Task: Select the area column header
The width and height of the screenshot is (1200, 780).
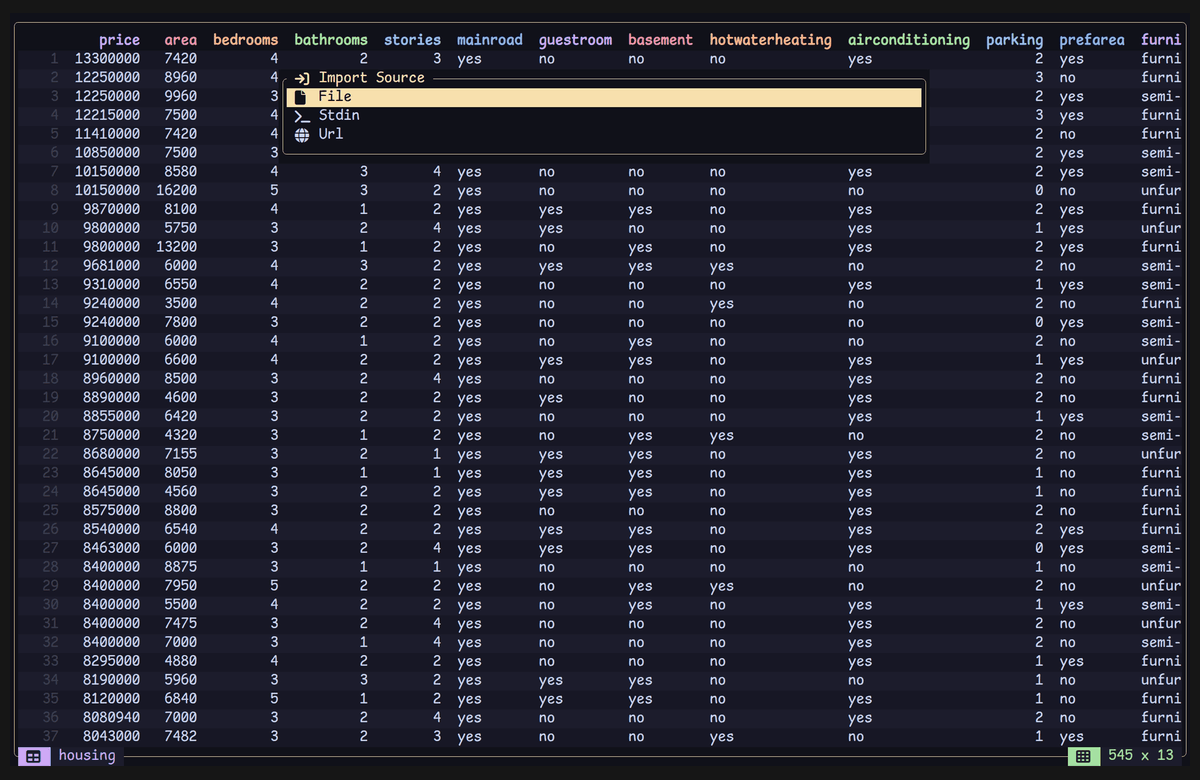Action: 181,40
